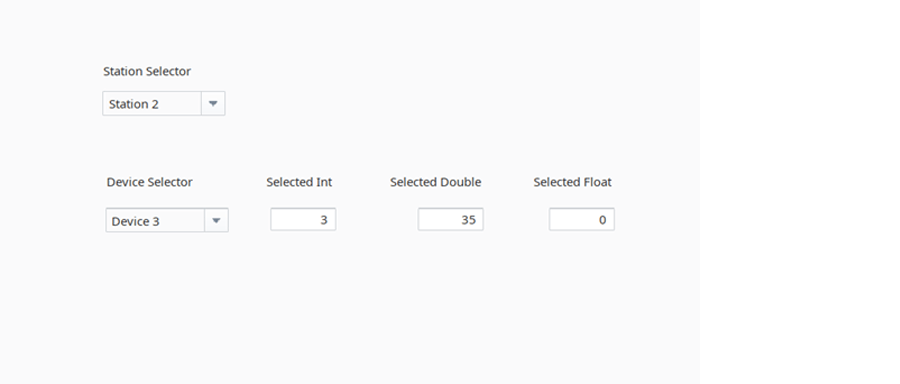Click the Station 2 combo box text

coord(134,104)
